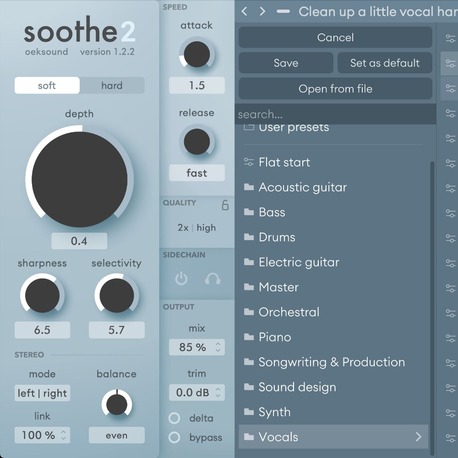This screenshot has height=458, width=458.
Task: Click the release knob
Action: click(x=197, y=142)
